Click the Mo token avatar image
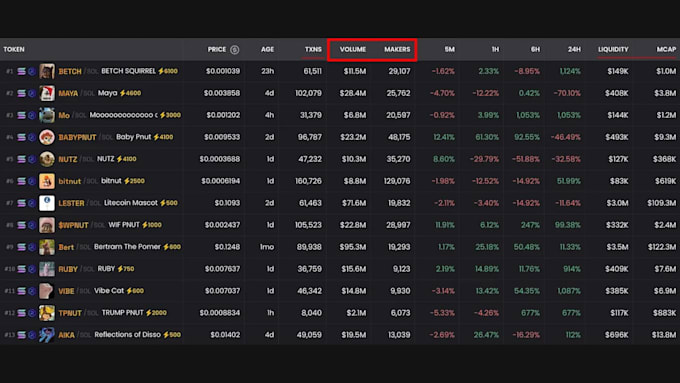 tap(47, 115)
